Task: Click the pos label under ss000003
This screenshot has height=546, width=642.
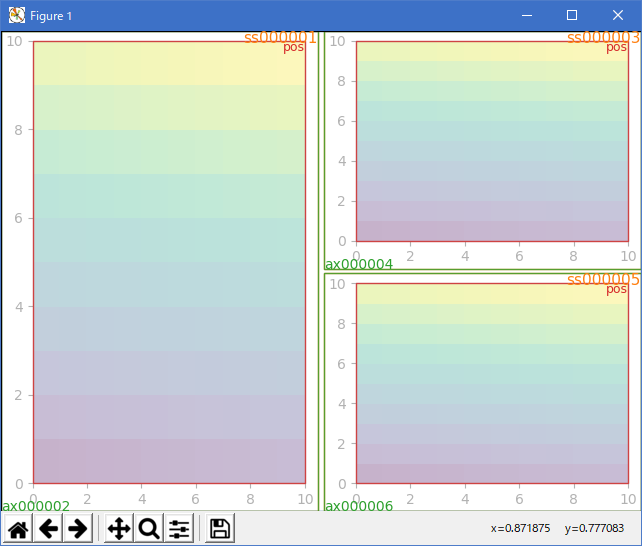Action: 616,47
